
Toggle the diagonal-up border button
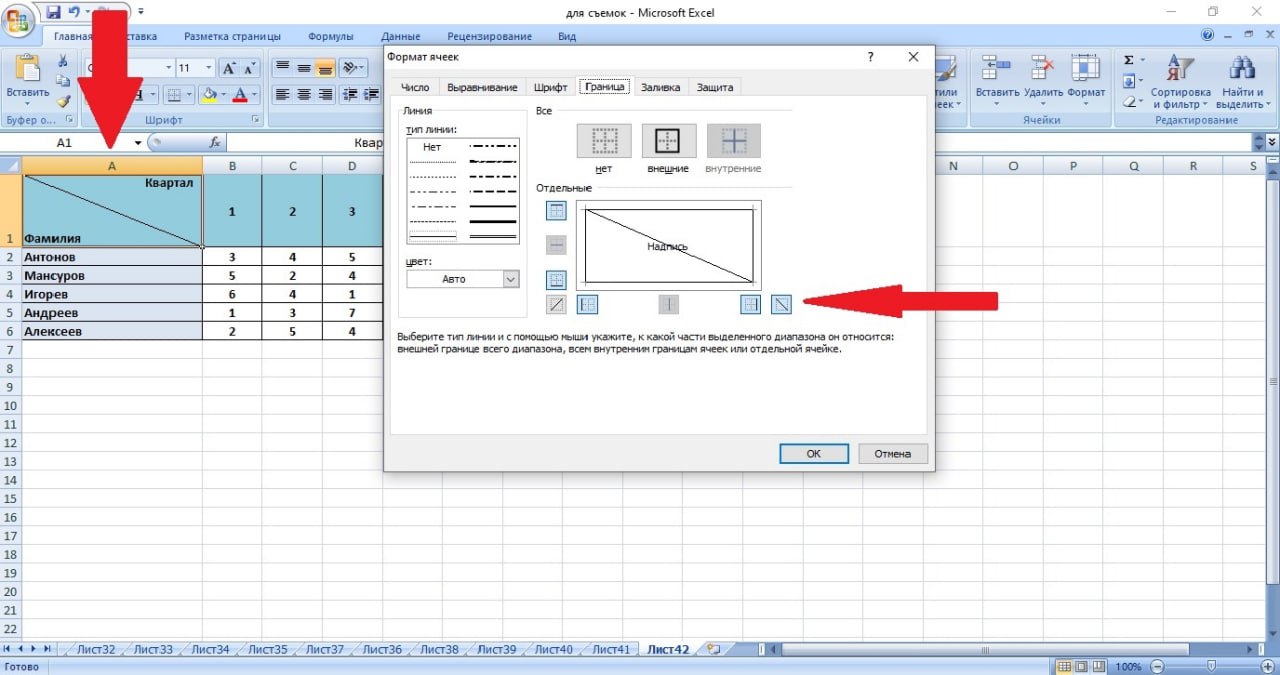tap(557, 304)
